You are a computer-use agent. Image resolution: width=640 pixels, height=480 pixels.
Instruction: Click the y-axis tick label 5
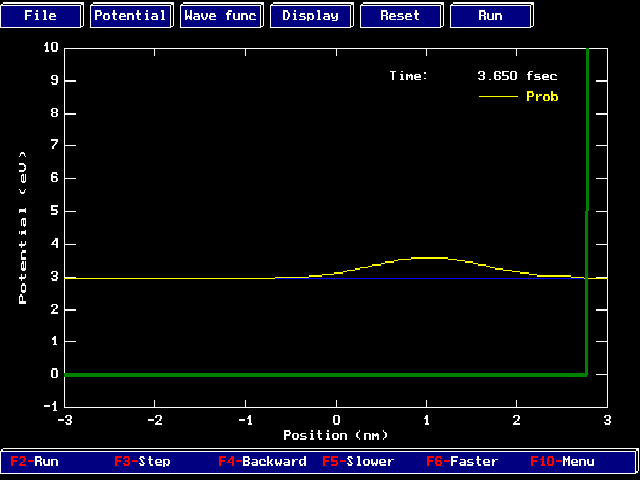55,211
